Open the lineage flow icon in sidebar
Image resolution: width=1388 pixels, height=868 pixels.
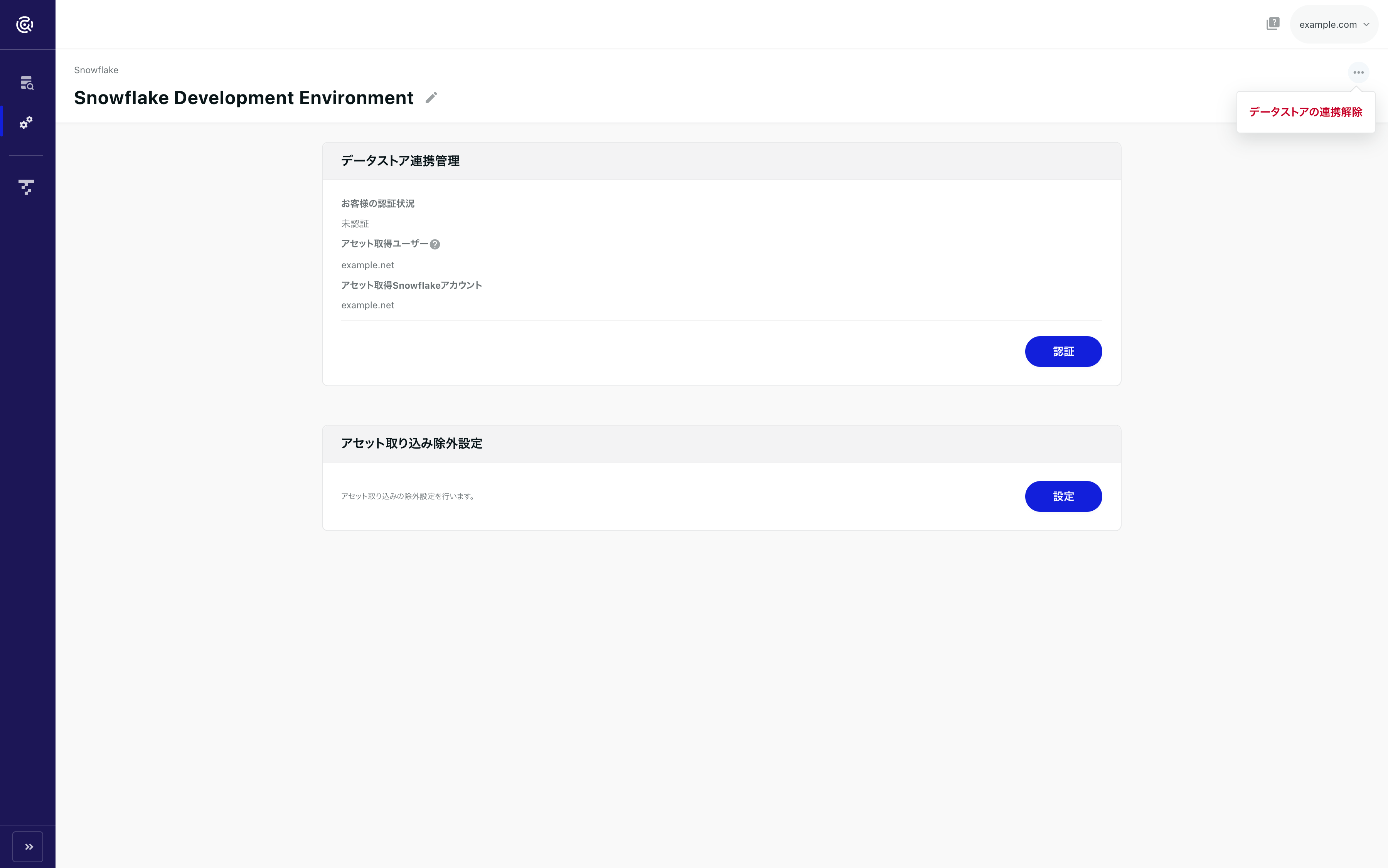[27, 187]
